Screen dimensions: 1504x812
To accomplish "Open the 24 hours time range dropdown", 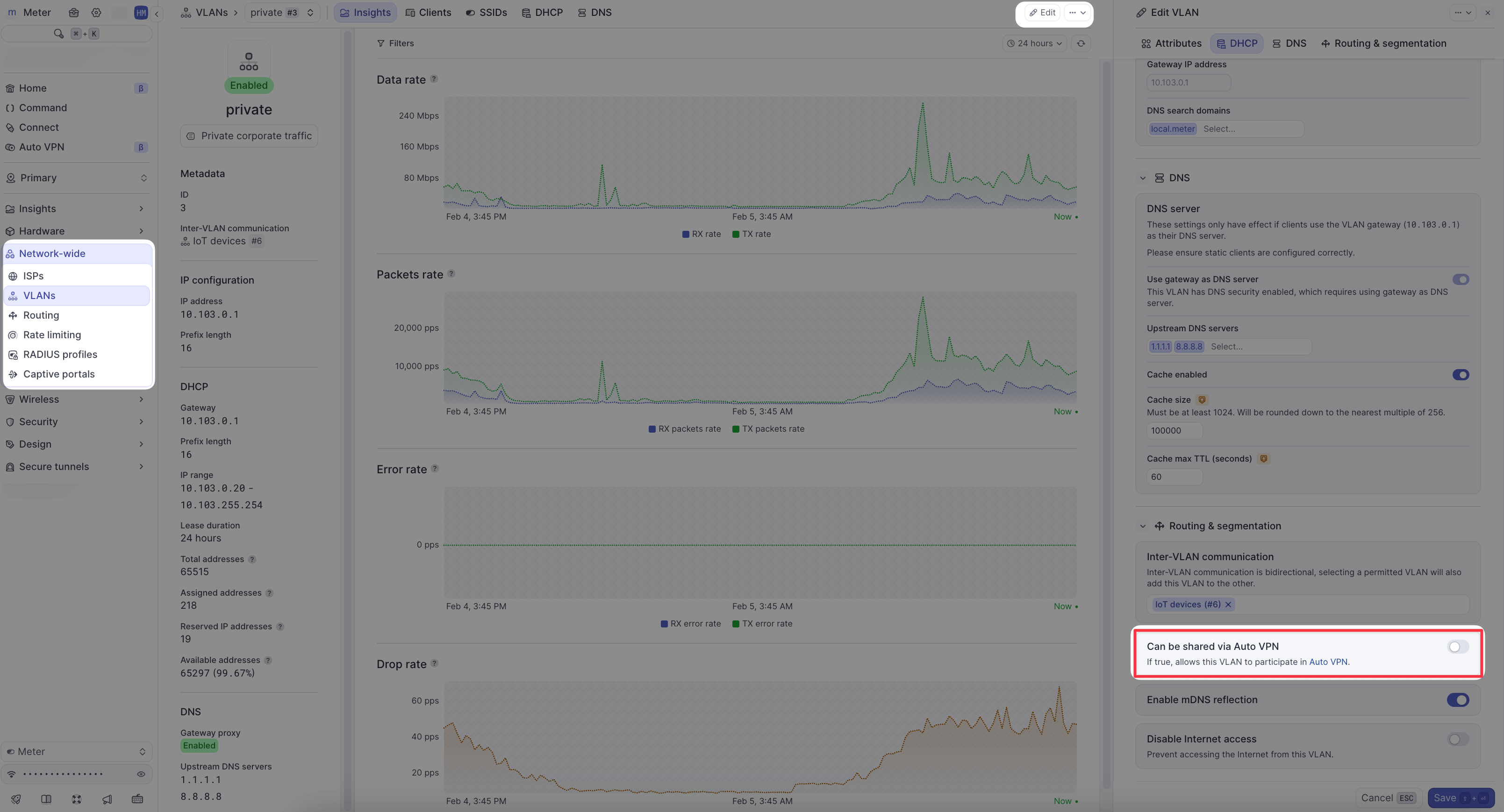I will click(1034, 43).
